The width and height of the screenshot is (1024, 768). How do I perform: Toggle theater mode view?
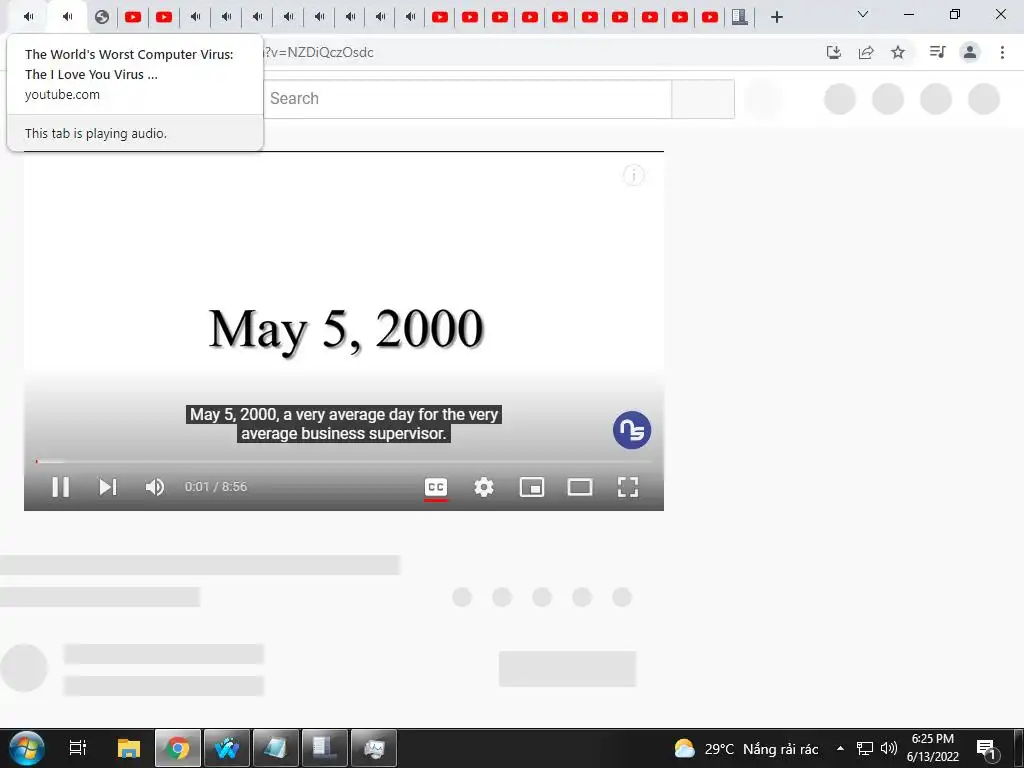coord(580,487)
